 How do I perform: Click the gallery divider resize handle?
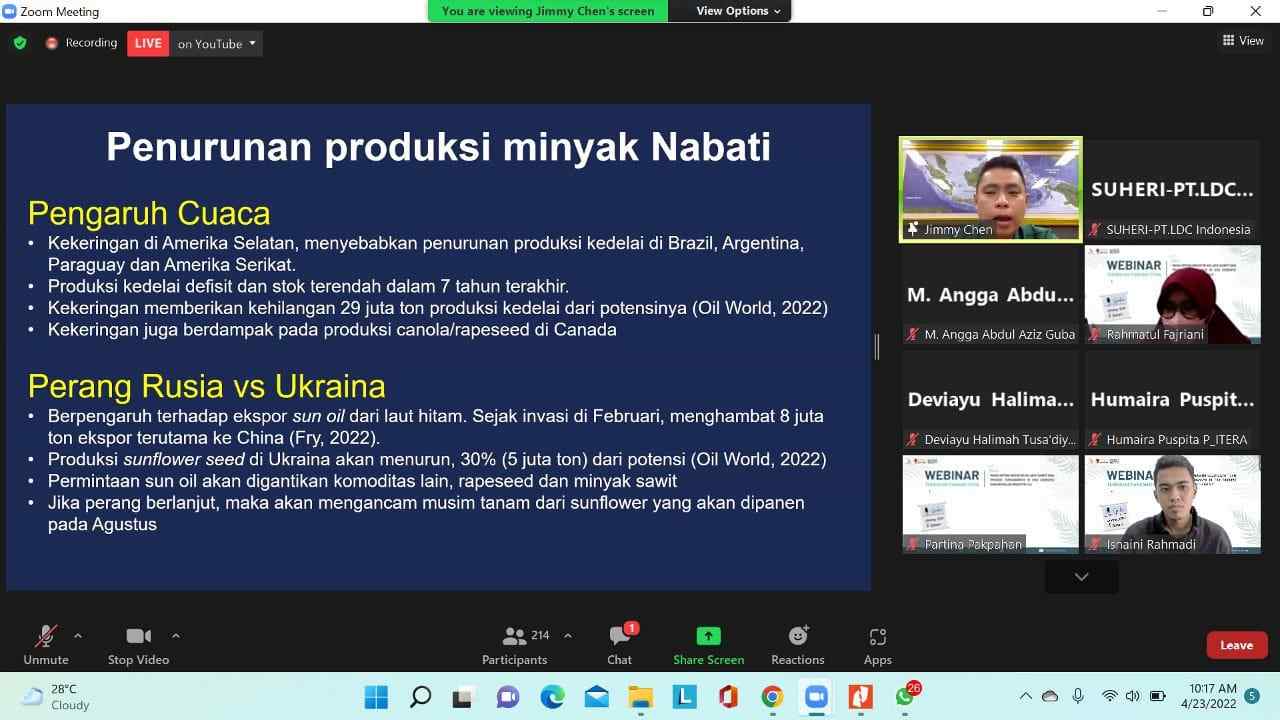point(877,346)
